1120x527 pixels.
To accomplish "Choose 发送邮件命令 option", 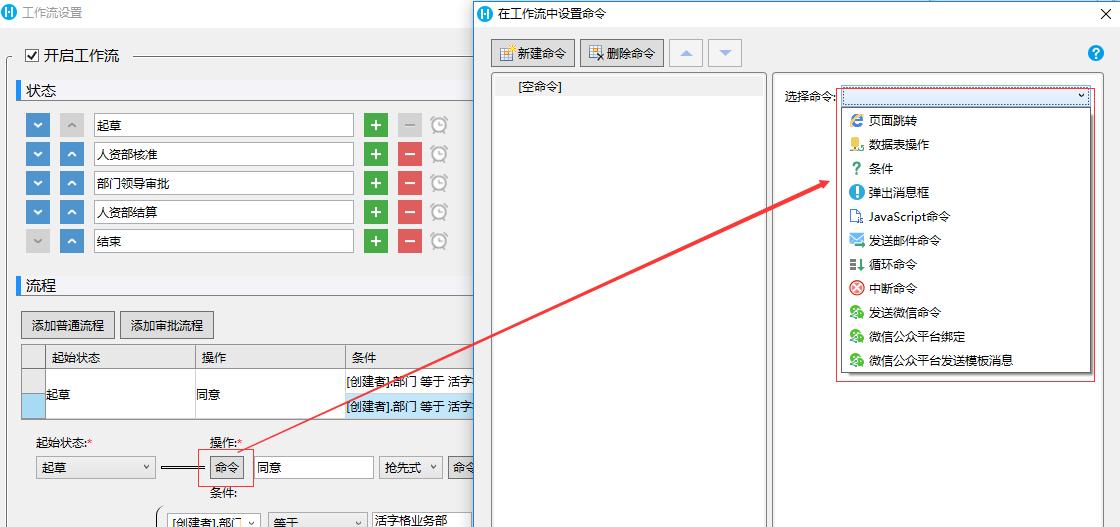I will tap(964, 241).
